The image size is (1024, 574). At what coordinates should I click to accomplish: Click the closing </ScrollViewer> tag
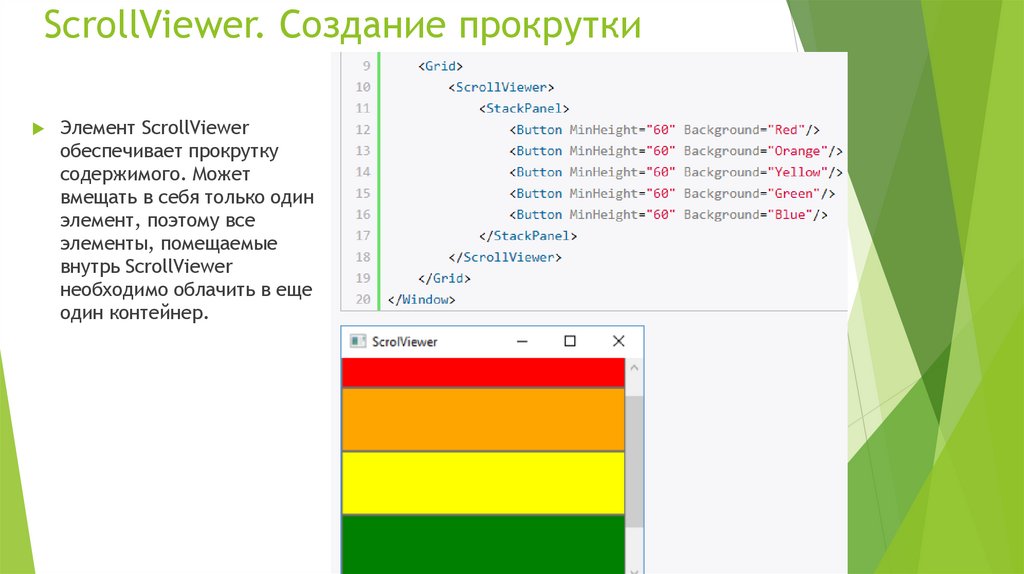(x=505, y=257)
